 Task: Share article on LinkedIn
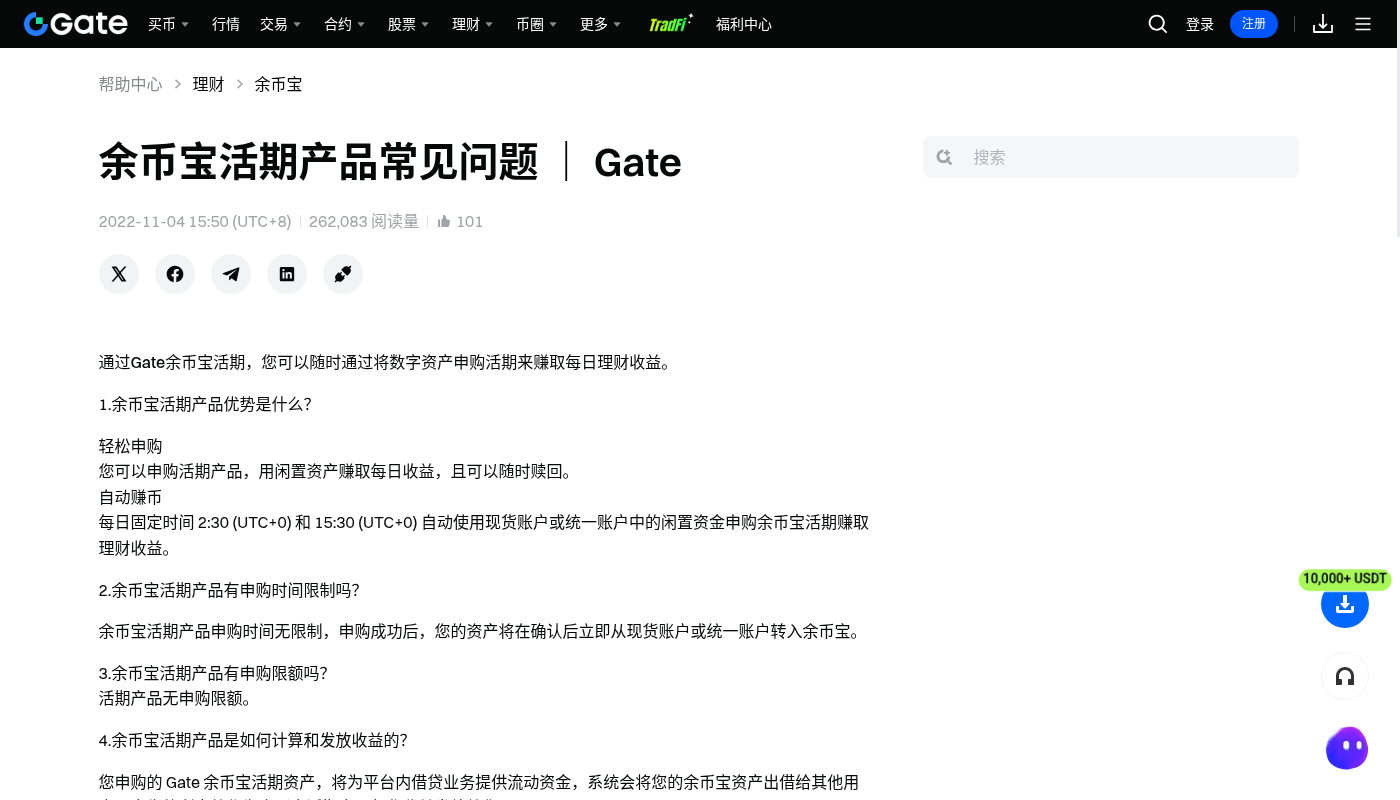[287, 274]
